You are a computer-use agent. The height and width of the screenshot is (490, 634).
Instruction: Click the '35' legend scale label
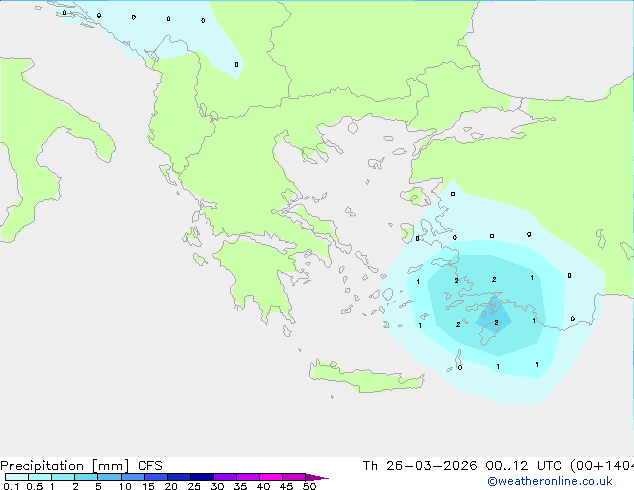click(x=240, y=486)
